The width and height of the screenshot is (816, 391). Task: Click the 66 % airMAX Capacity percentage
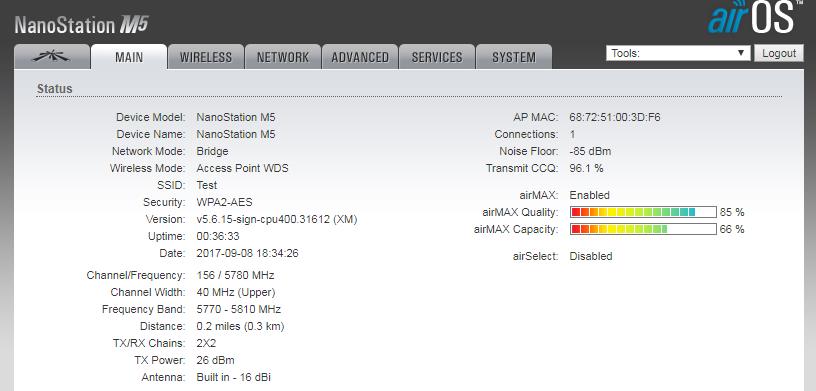tap(732, 229)
